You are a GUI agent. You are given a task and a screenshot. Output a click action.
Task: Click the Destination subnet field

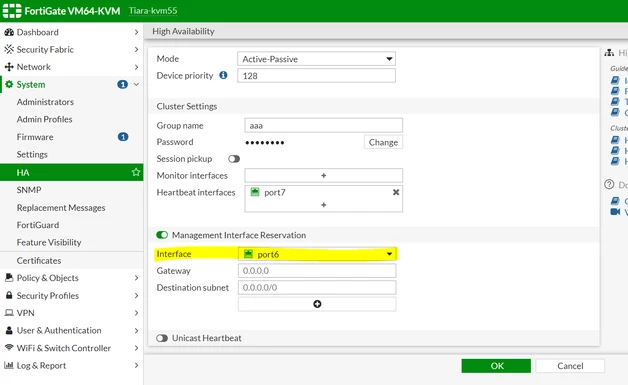[317, 288]
